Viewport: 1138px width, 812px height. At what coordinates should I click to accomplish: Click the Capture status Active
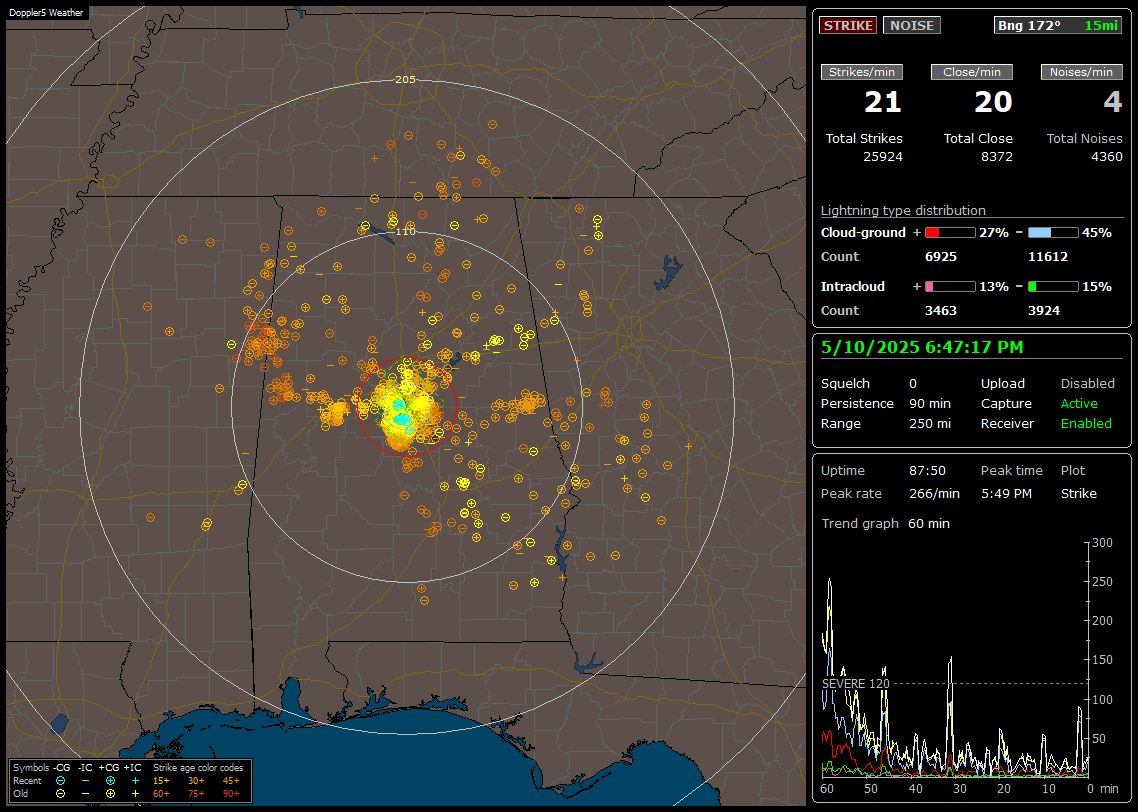[x=1078, y=403]
